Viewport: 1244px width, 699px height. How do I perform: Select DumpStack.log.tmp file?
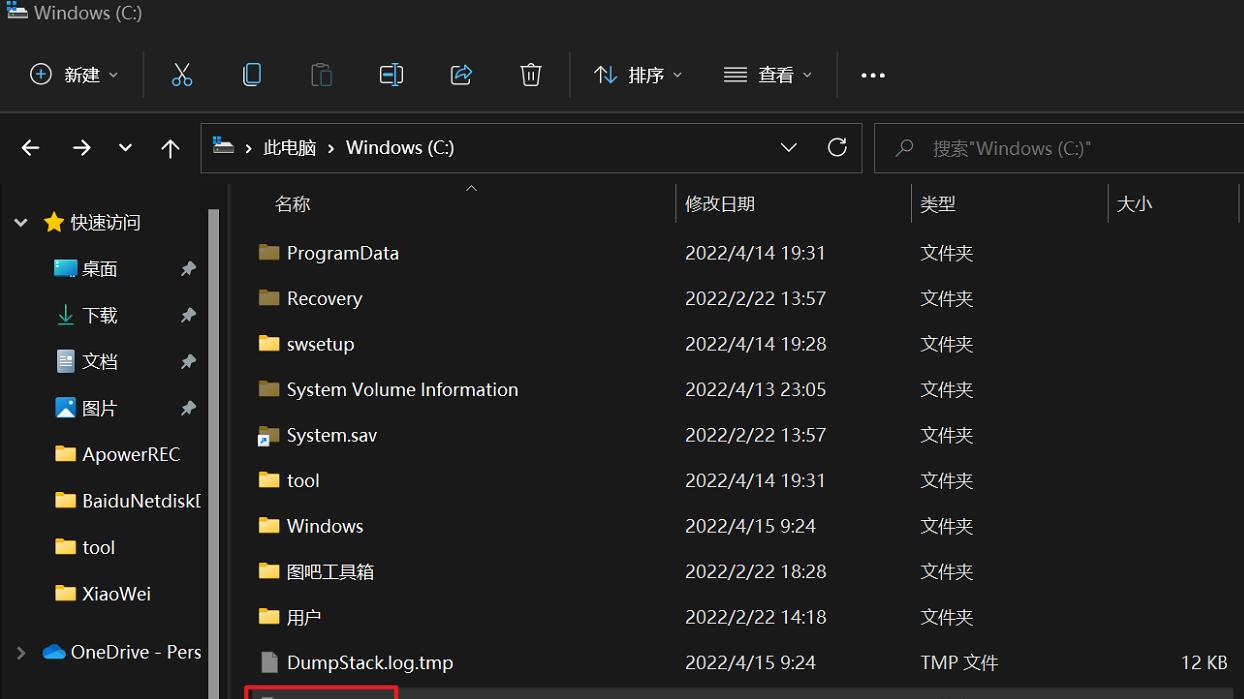click(x=370, y=663)
